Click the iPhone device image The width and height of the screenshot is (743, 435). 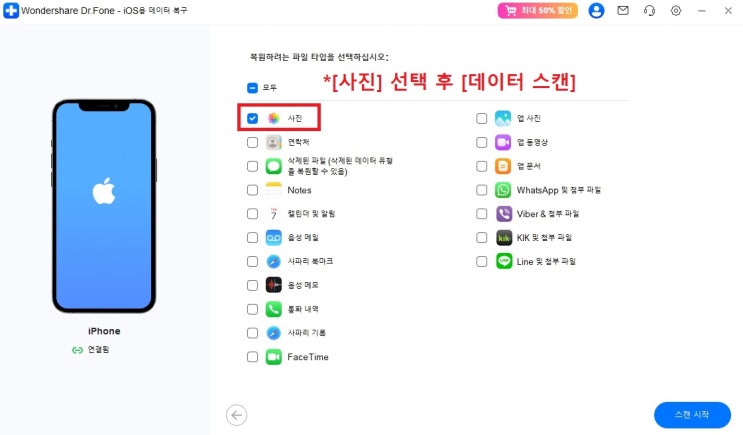104,206
